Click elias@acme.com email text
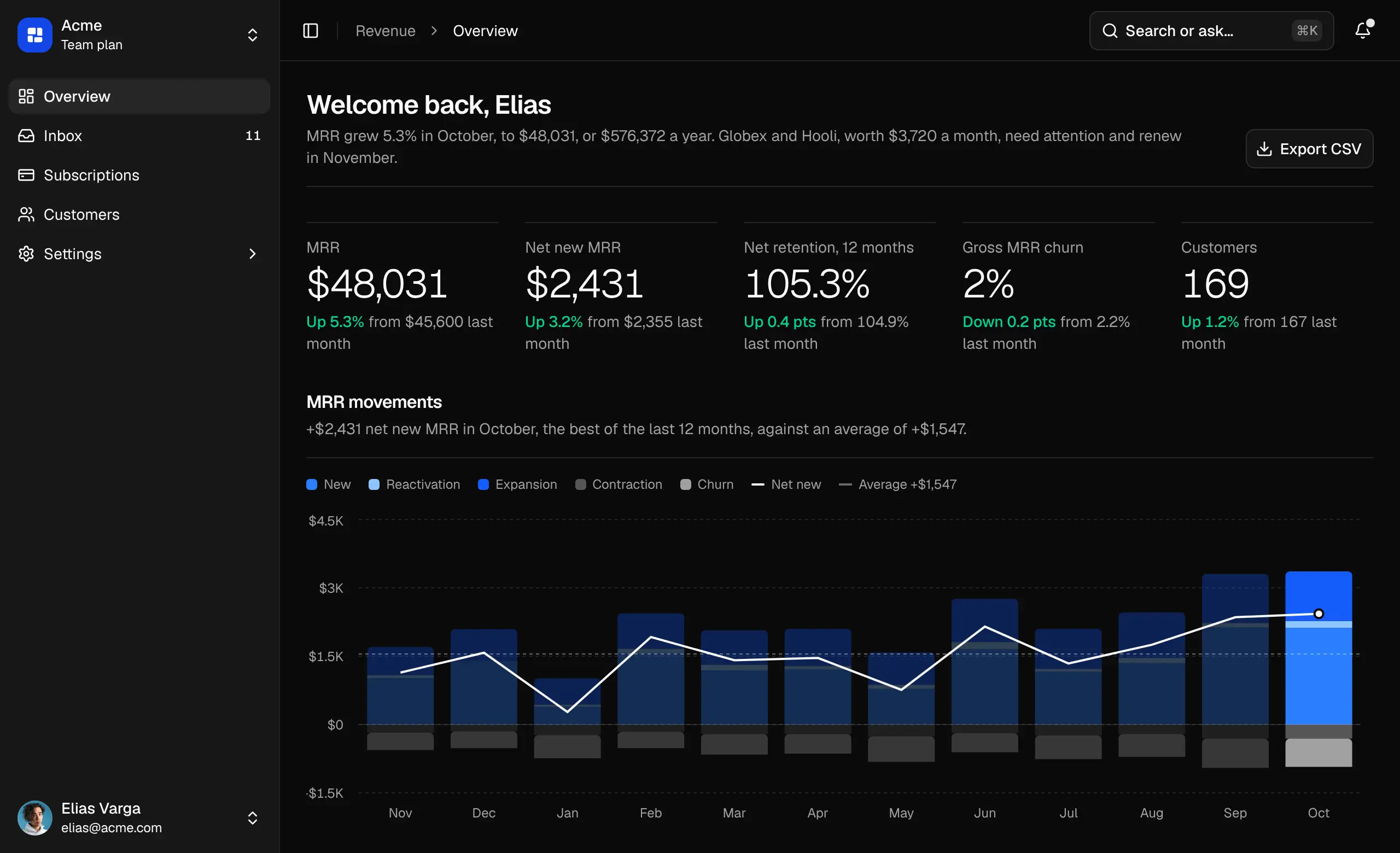1400x853 pixels. 112,828
